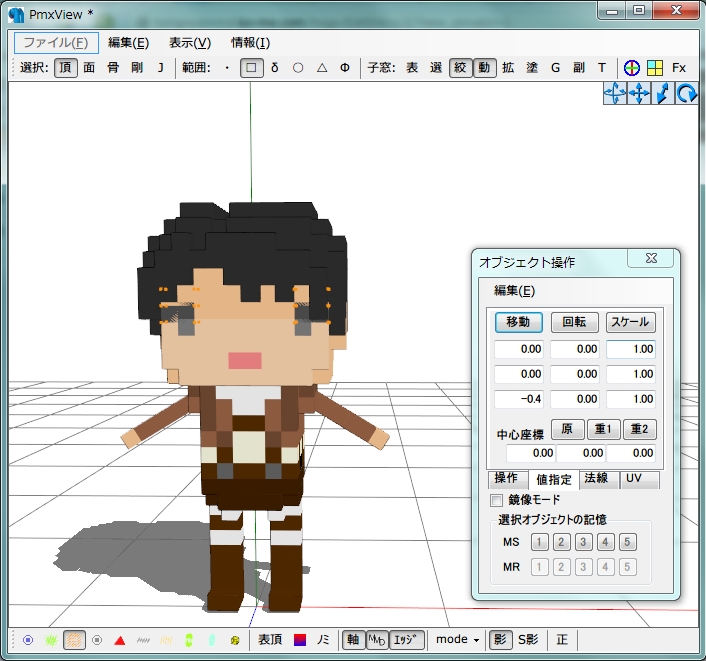Select the square □ range selection shape
Screen dimensions: 706x661
click(251, 68)
